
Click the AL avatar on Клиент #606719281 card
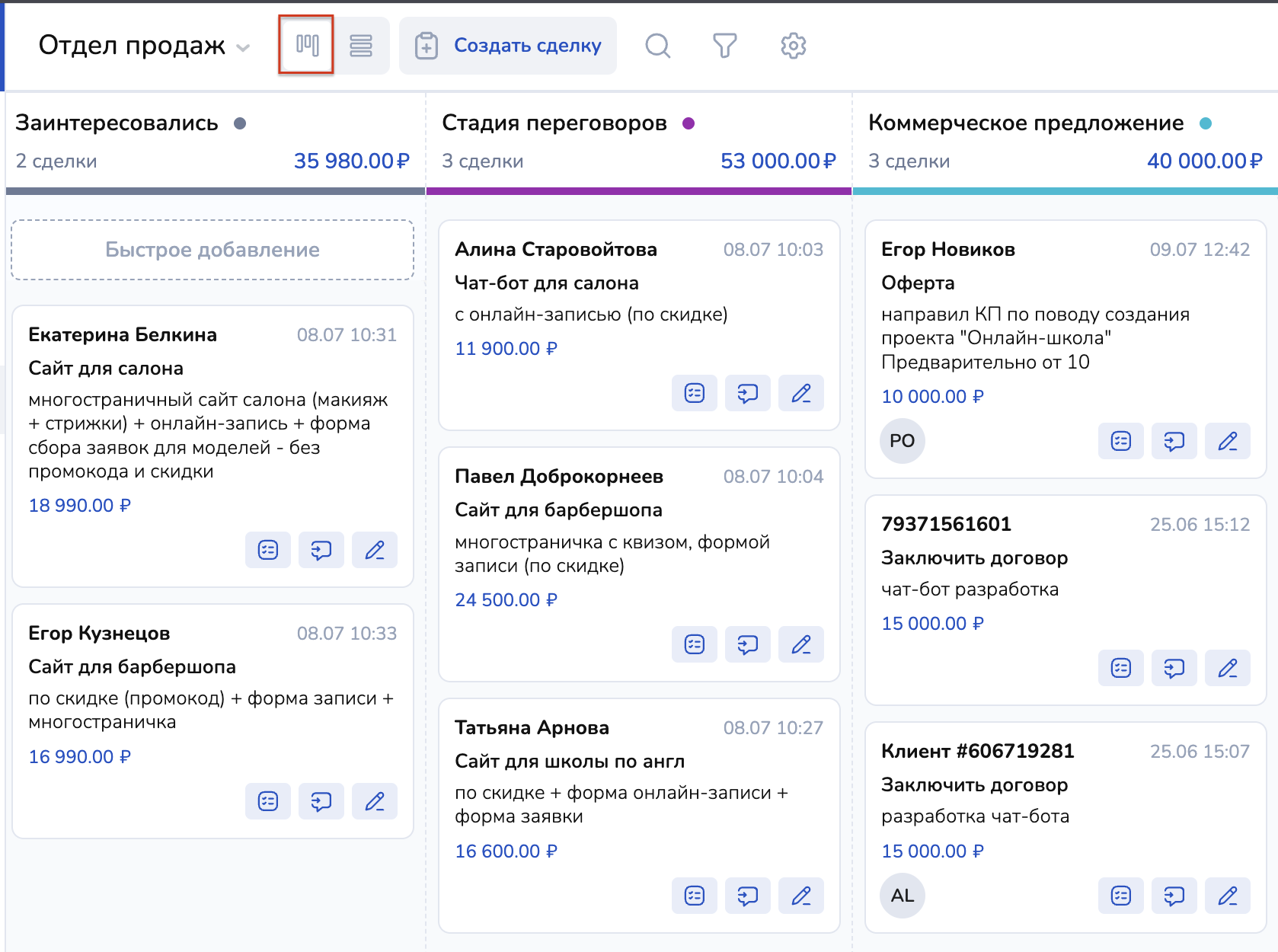coord(903,896)
